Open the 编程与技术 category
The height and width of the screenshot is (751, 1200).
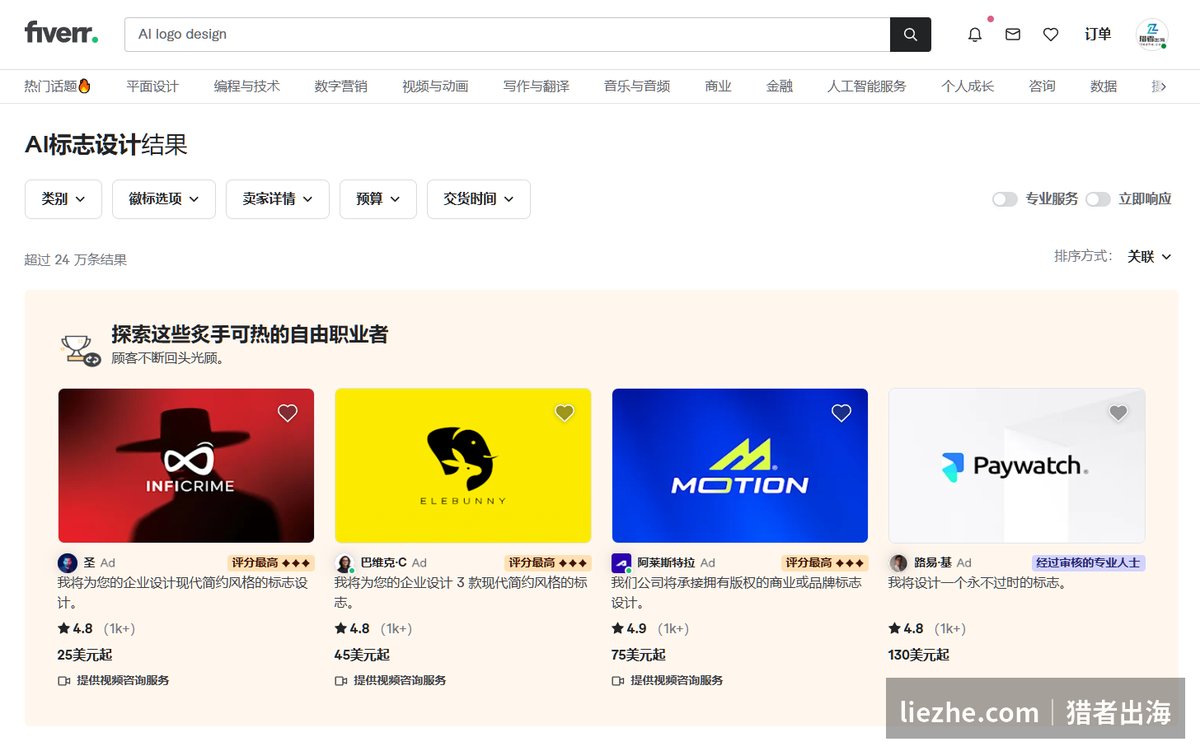click(x=247, y=86)
